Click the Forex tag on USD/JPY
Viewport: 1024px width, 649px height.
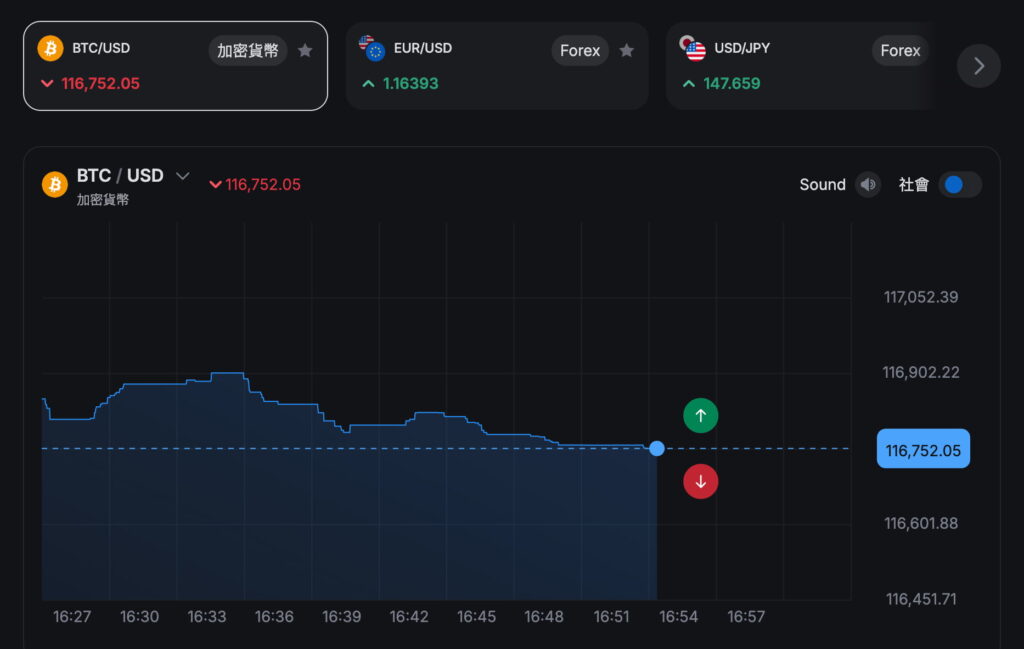point(900,51)
